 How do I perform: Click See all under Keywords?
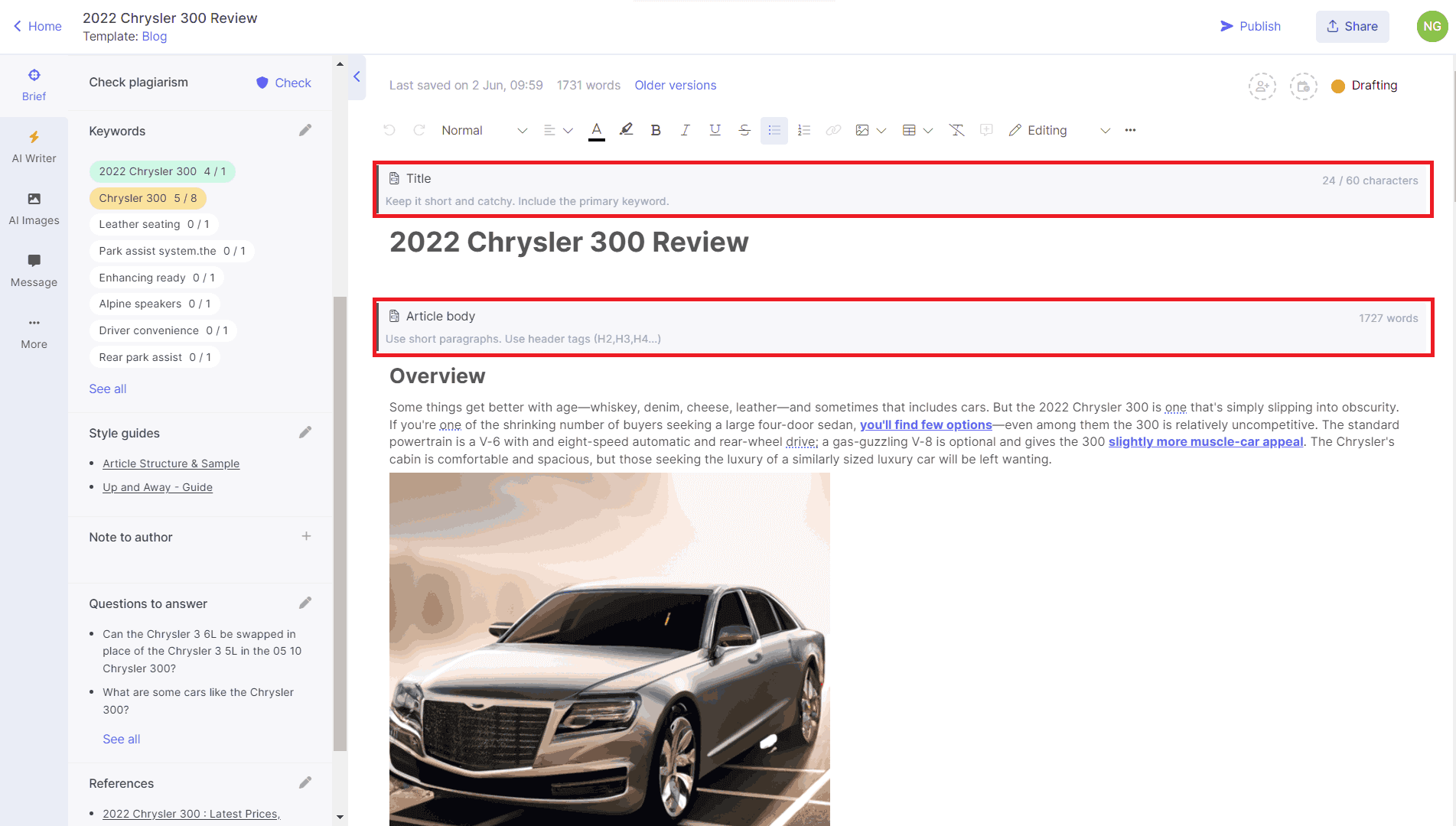108,389
